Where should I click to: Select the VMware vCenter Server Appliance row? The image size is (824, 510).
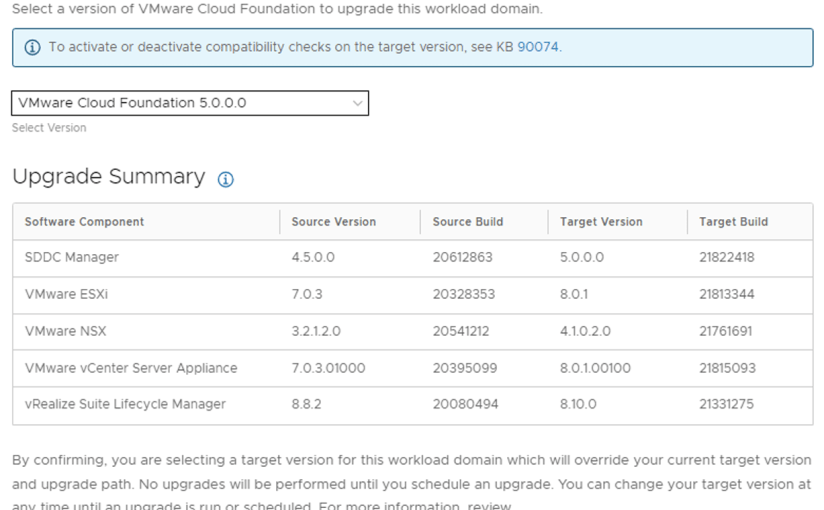[131, 368]
